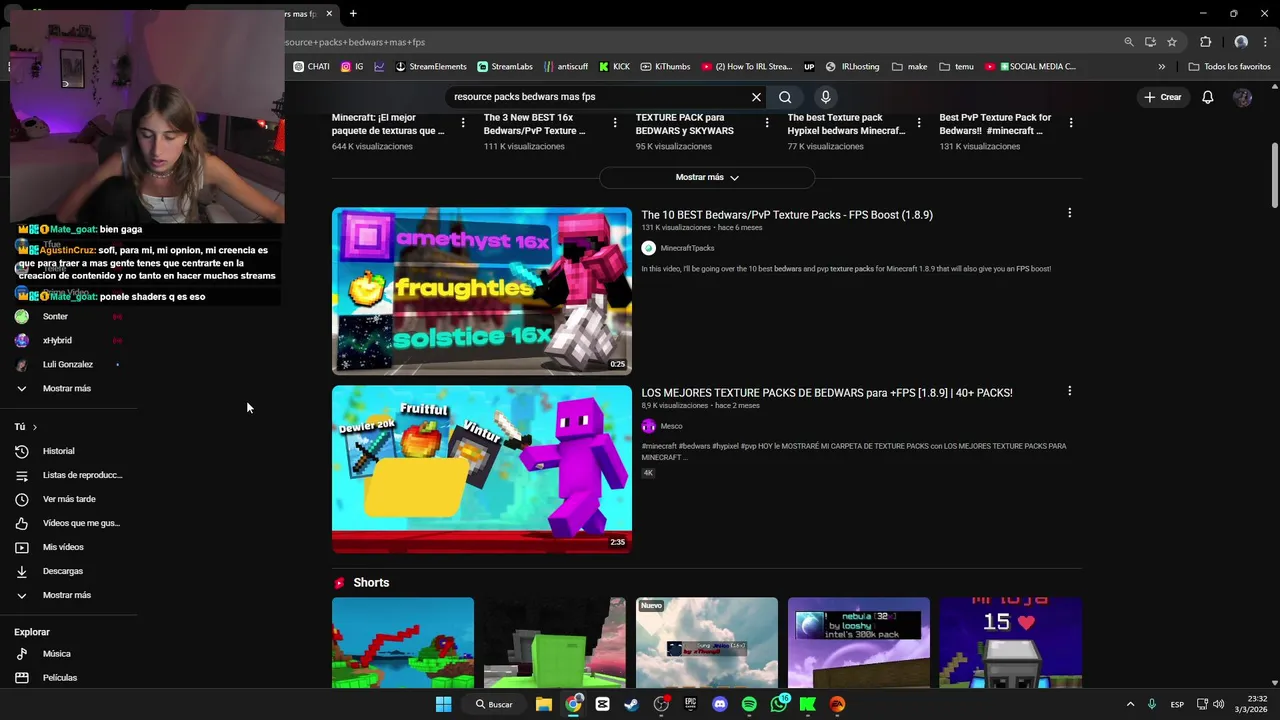Viewport: 1280px width, 720px height.
Task: Grab the YouTube page vertical scrollbar
Action: (1274, 176)
